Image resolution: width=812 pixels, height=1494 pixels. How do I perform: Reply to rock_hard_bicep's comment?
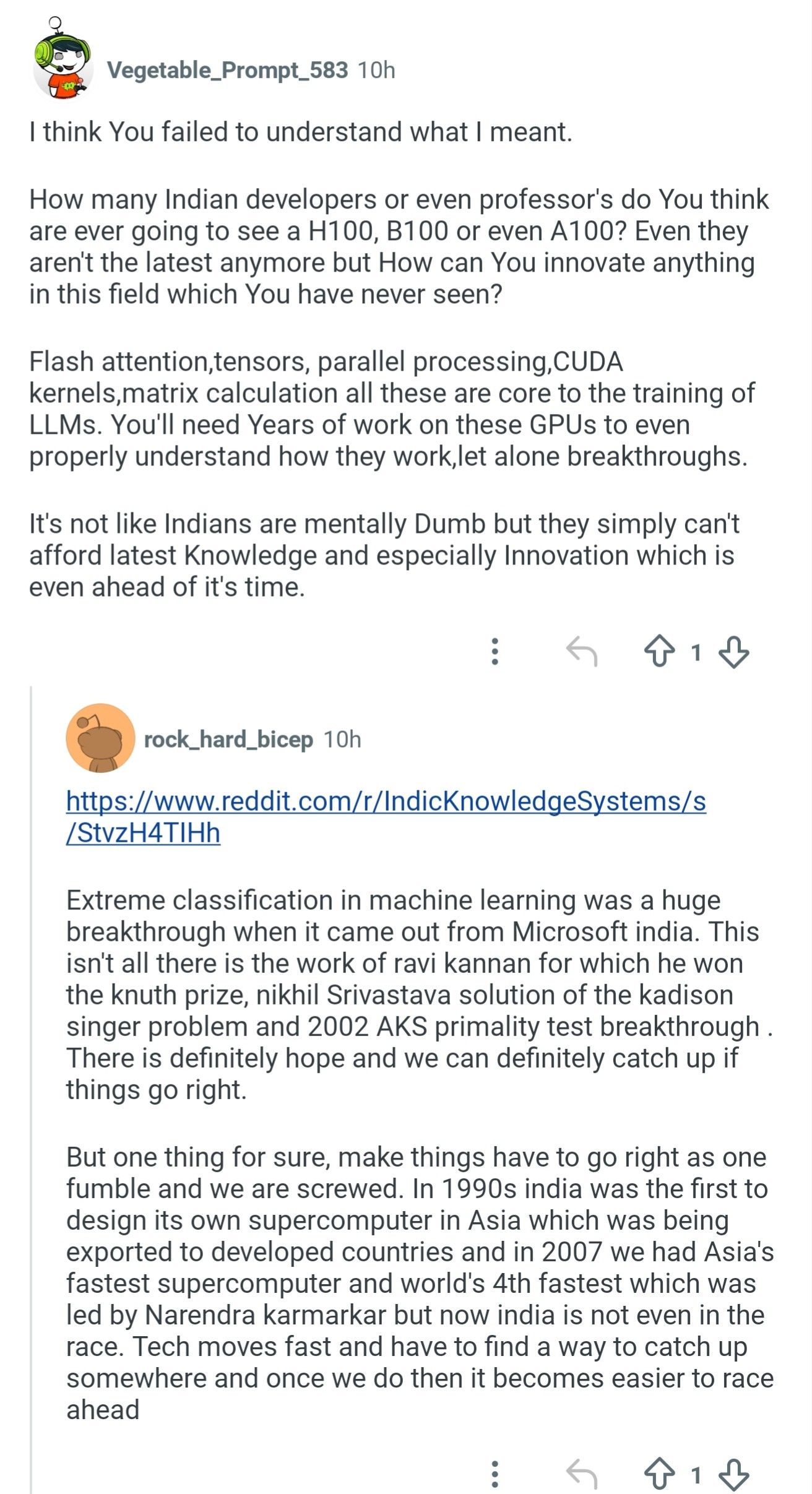(582, 1474)
